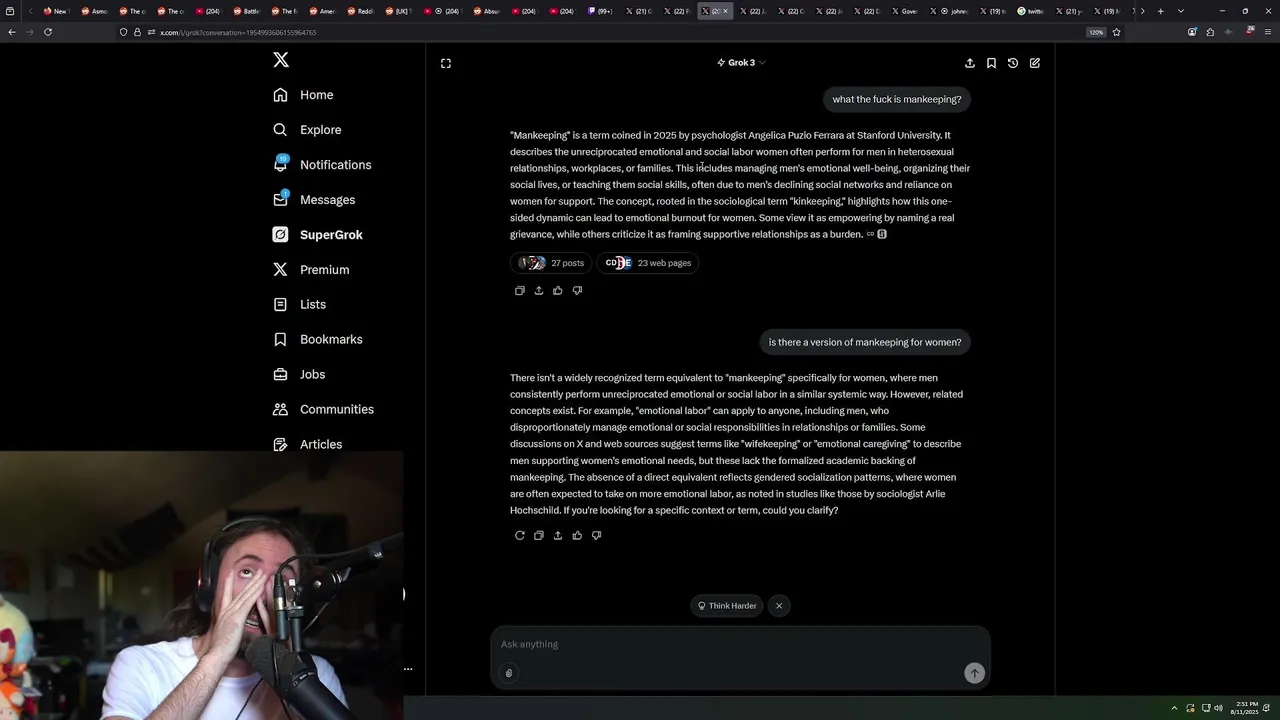1280x720 pixels.
Task: Open the list all tabs dropdown
Action: [1181, 11]
